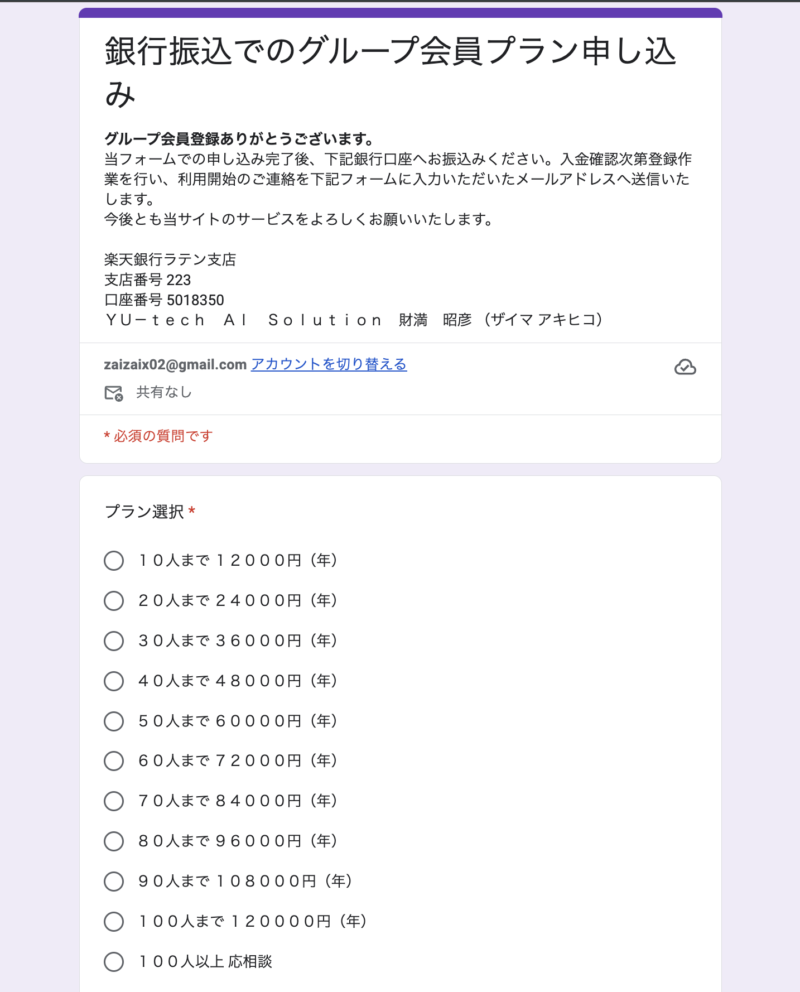800x992 pixels.
Task: Pick the 30人まで 36000円 radio button
Action: (114, 641)
